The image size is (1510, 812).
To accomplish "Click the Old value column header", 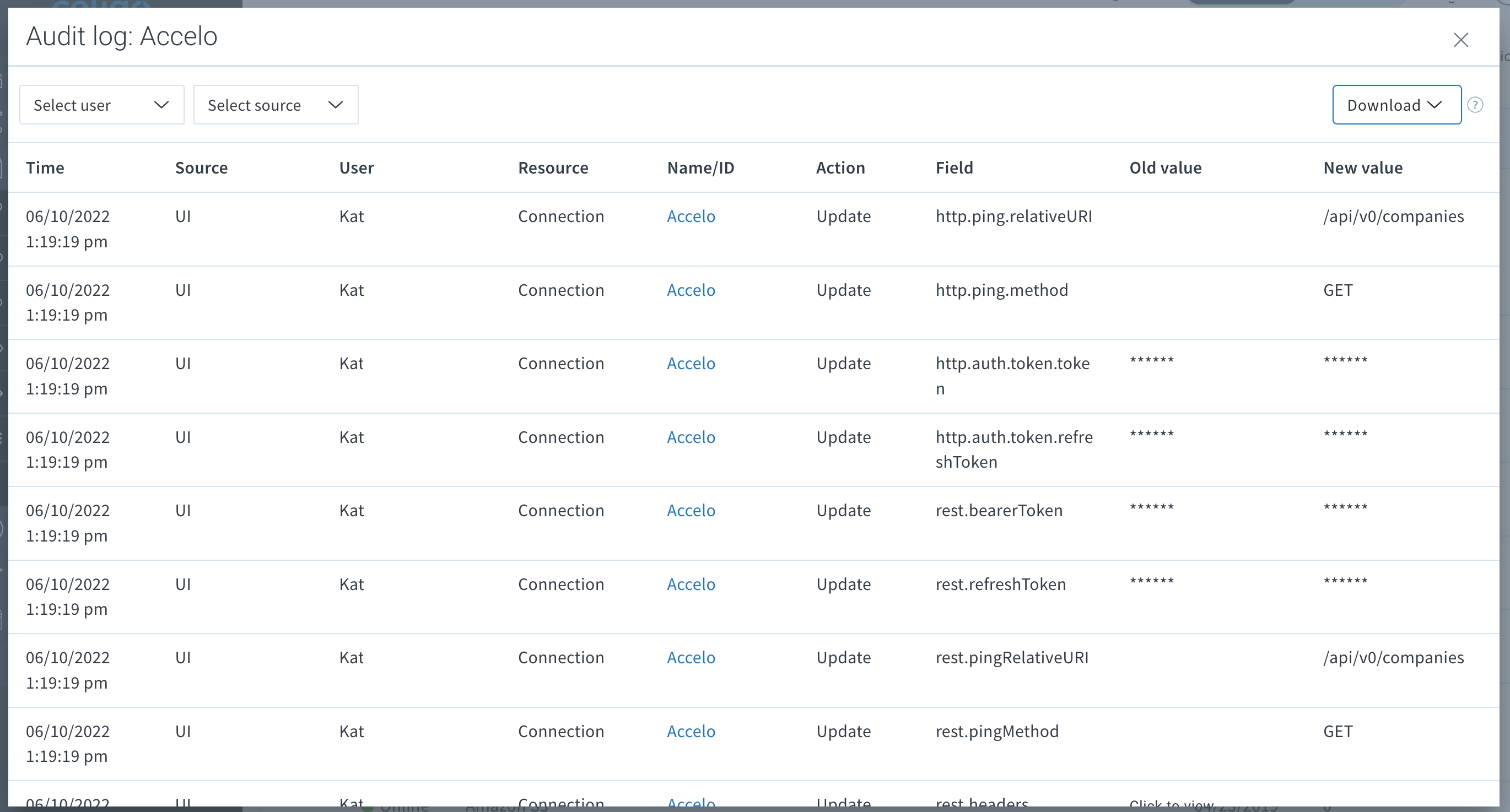I will click(x=1166, y=168).
